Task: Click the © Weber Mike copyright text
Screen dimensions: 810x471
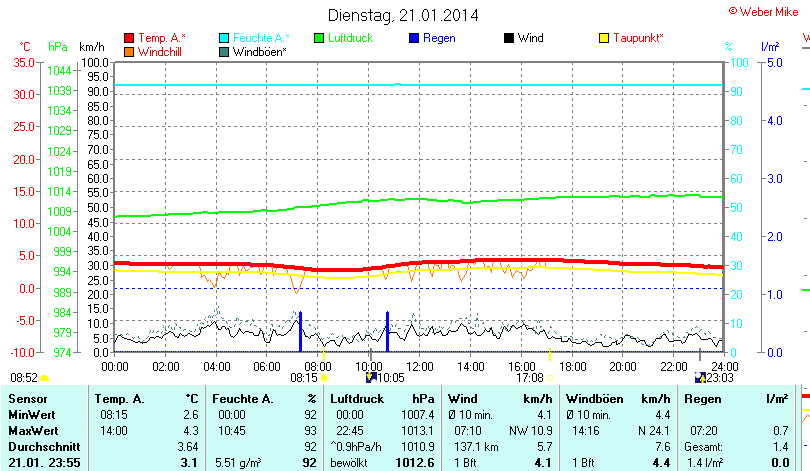Action: [764, 11]
